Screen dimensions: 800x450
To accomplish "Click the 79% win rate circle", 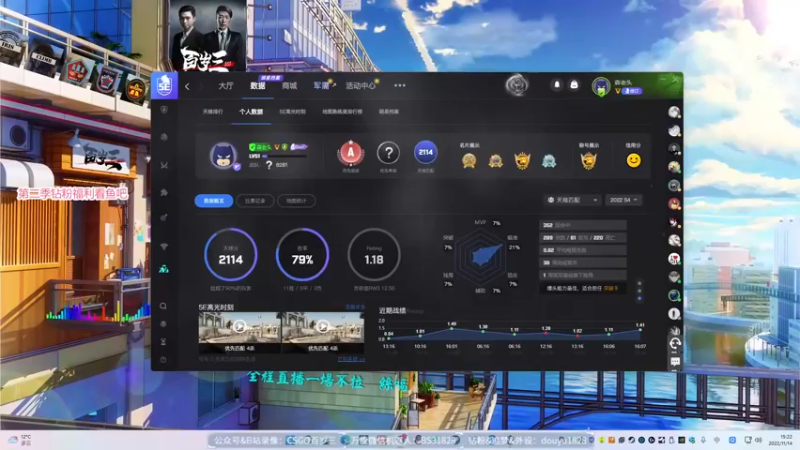I will 302,255.
